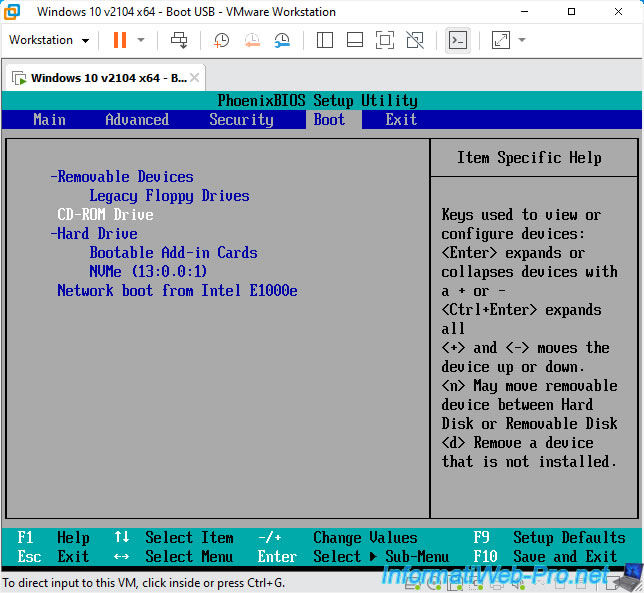
Task: Show the console view icon
Action: pos(457,40)
